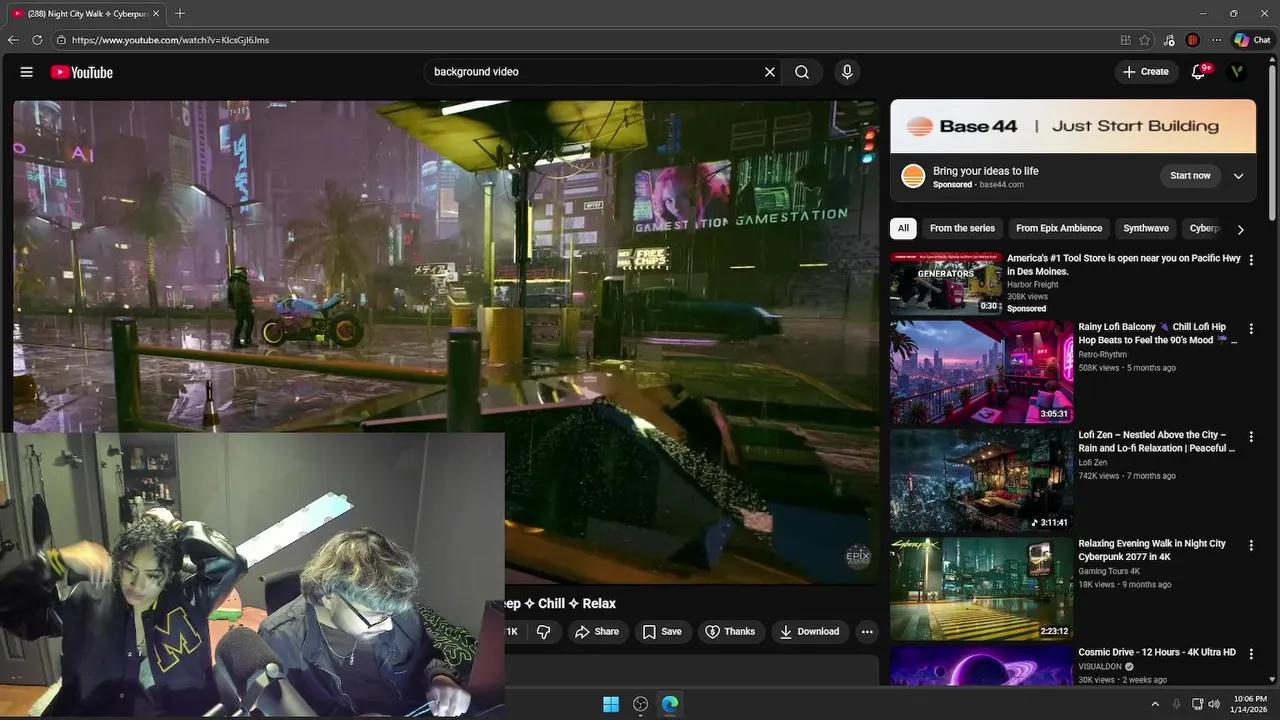
Task: Run search with the magnifier button
Action: (x=802, y=72)
